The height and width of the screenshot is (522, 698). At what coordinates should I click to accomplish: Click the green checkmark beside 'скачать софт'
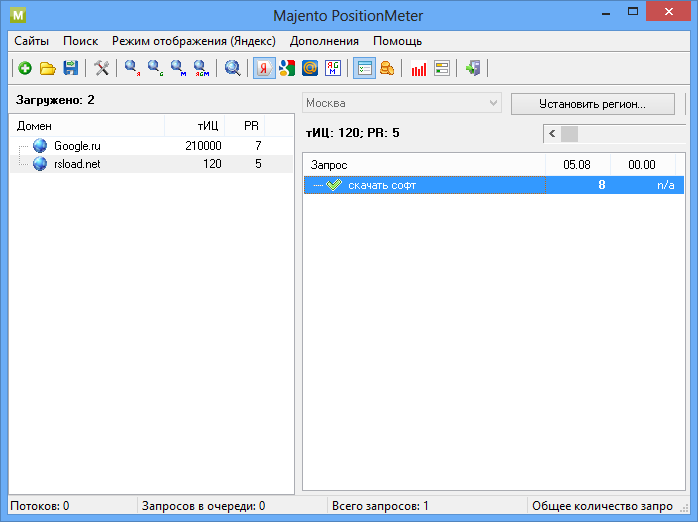(334, 185)
